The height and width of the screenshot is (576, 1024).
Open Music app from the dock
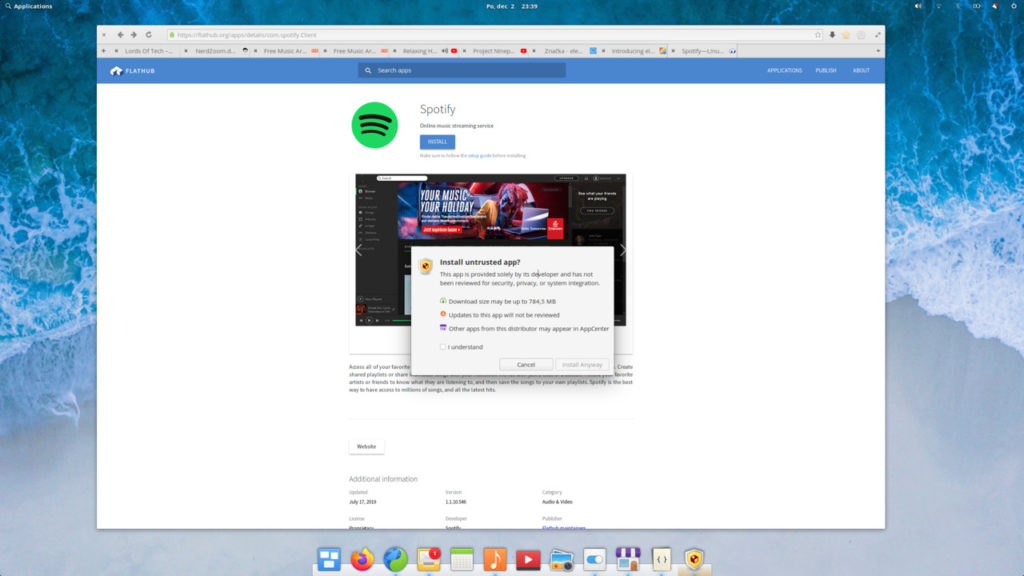(x=495, y=559)
